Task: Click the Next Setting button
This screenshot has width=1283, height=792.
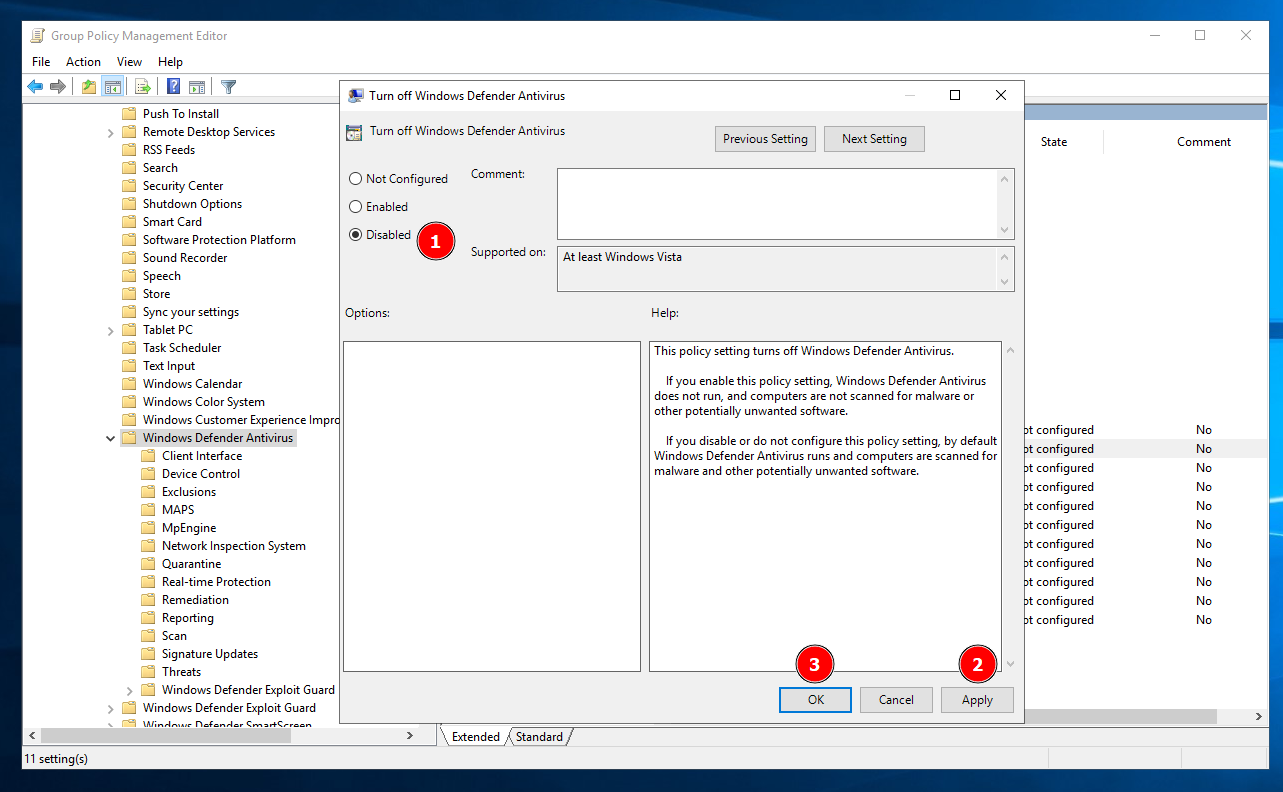Action: [874, 139]
